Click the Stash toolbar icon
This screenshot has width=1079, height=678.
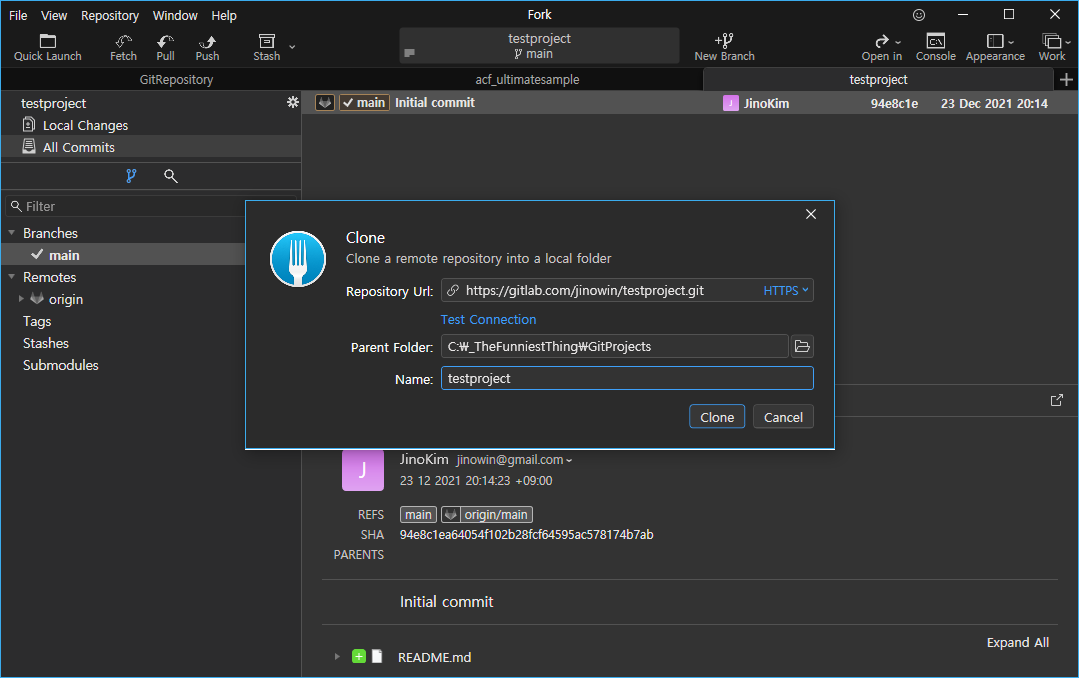(266, 47)
